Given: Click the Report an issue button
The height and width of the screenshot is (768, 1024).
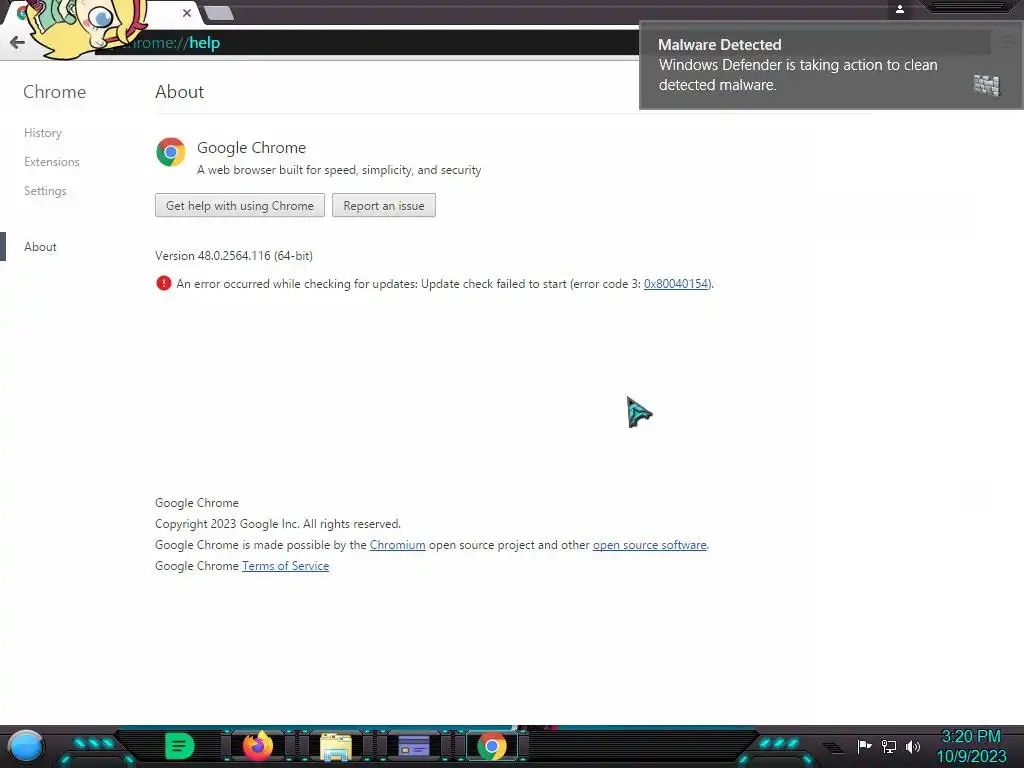Looking at the screenshot, I should (384, 206).
